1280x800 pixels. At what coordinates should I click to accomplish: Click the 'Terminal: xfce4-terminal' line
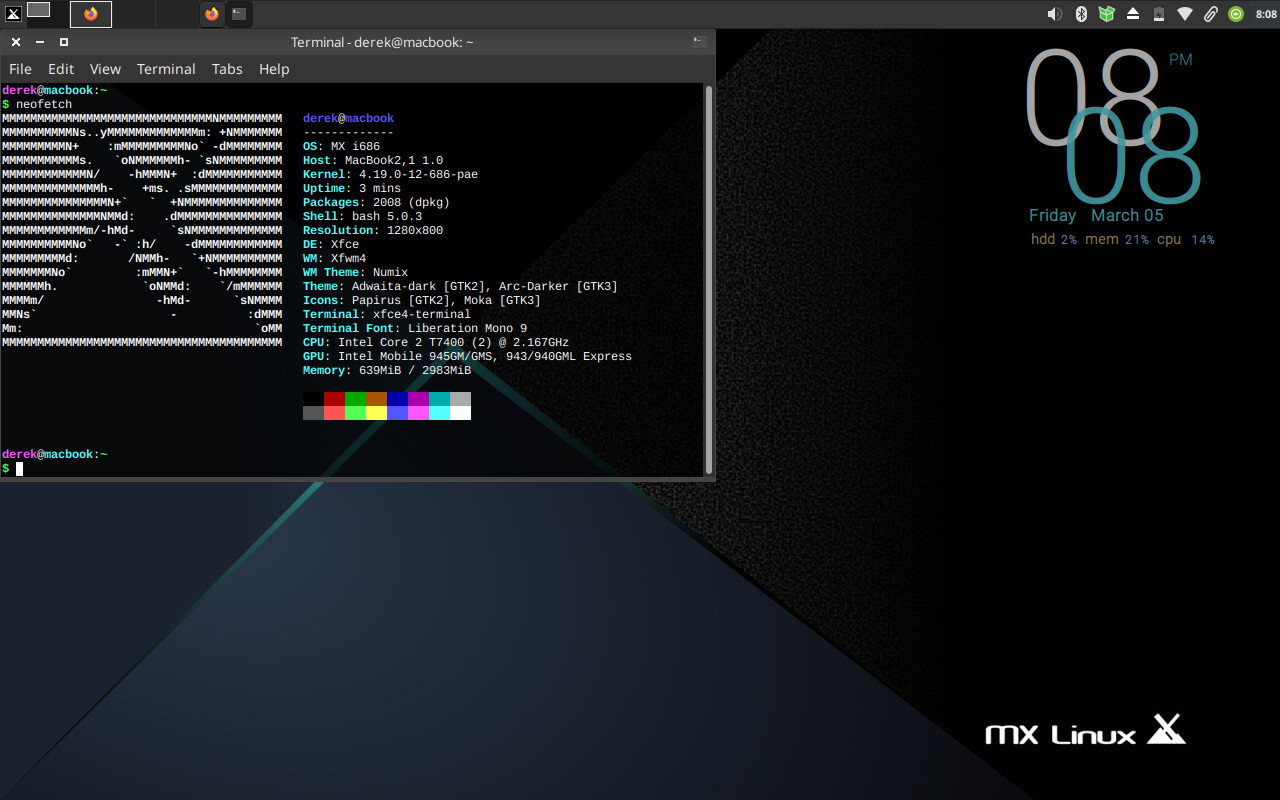point(387,314)
